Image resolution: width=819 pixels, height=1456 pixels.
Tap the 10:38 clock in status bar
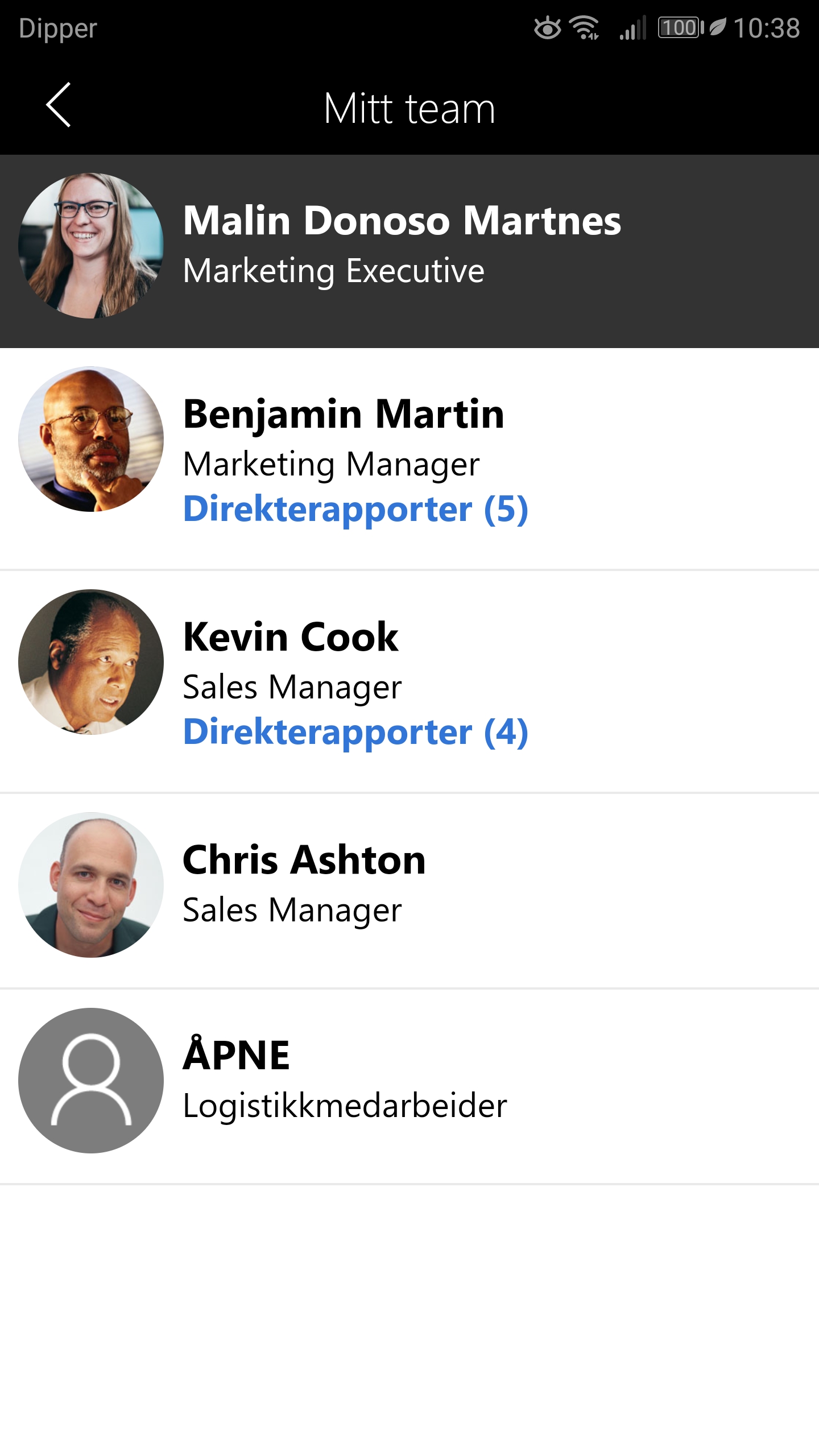pos(767,28)
